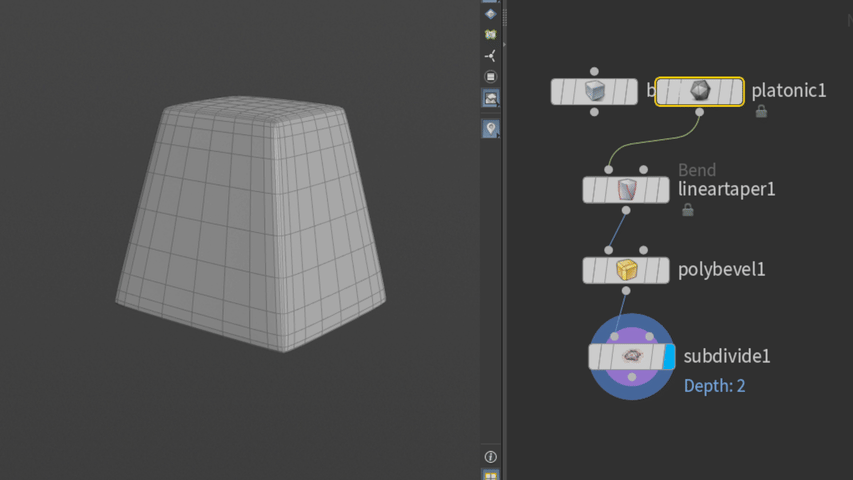The height and width of the screenshot is (480, 853).
Task: Toggle the three-pronged axis icon in viewport toolbar
Action: (x=490, y=56)
